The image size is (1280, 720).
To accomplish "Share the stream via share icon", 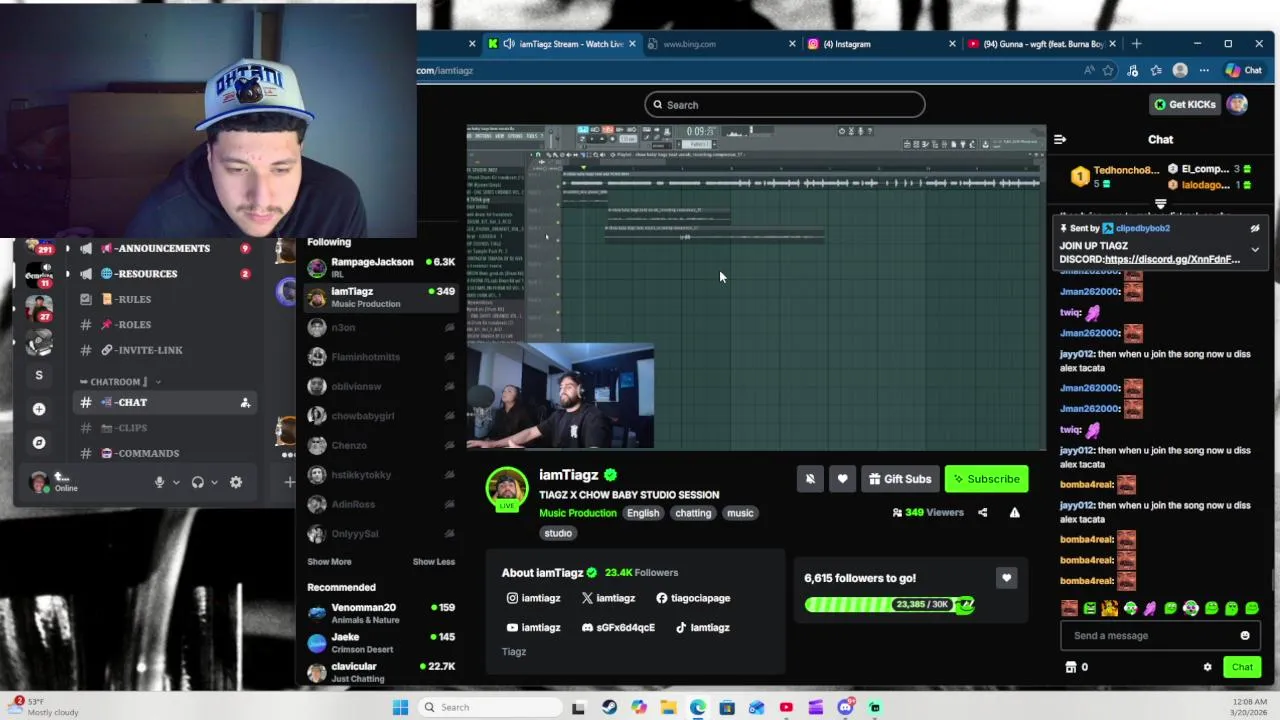I will click(982, 513).
